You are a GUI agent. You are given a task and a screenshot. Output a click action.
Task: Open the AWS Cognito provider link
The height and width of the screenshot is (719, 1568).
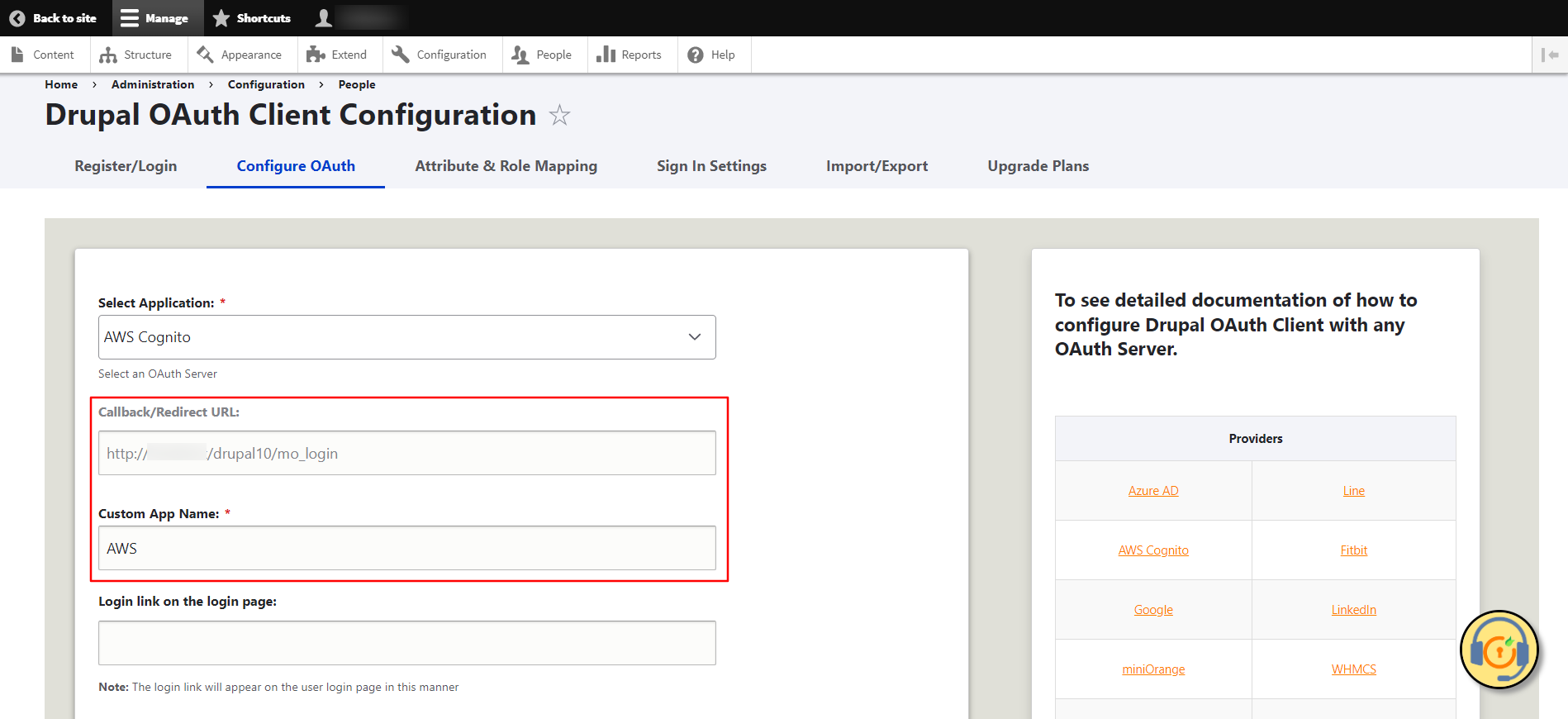(x=1153, y=550)
